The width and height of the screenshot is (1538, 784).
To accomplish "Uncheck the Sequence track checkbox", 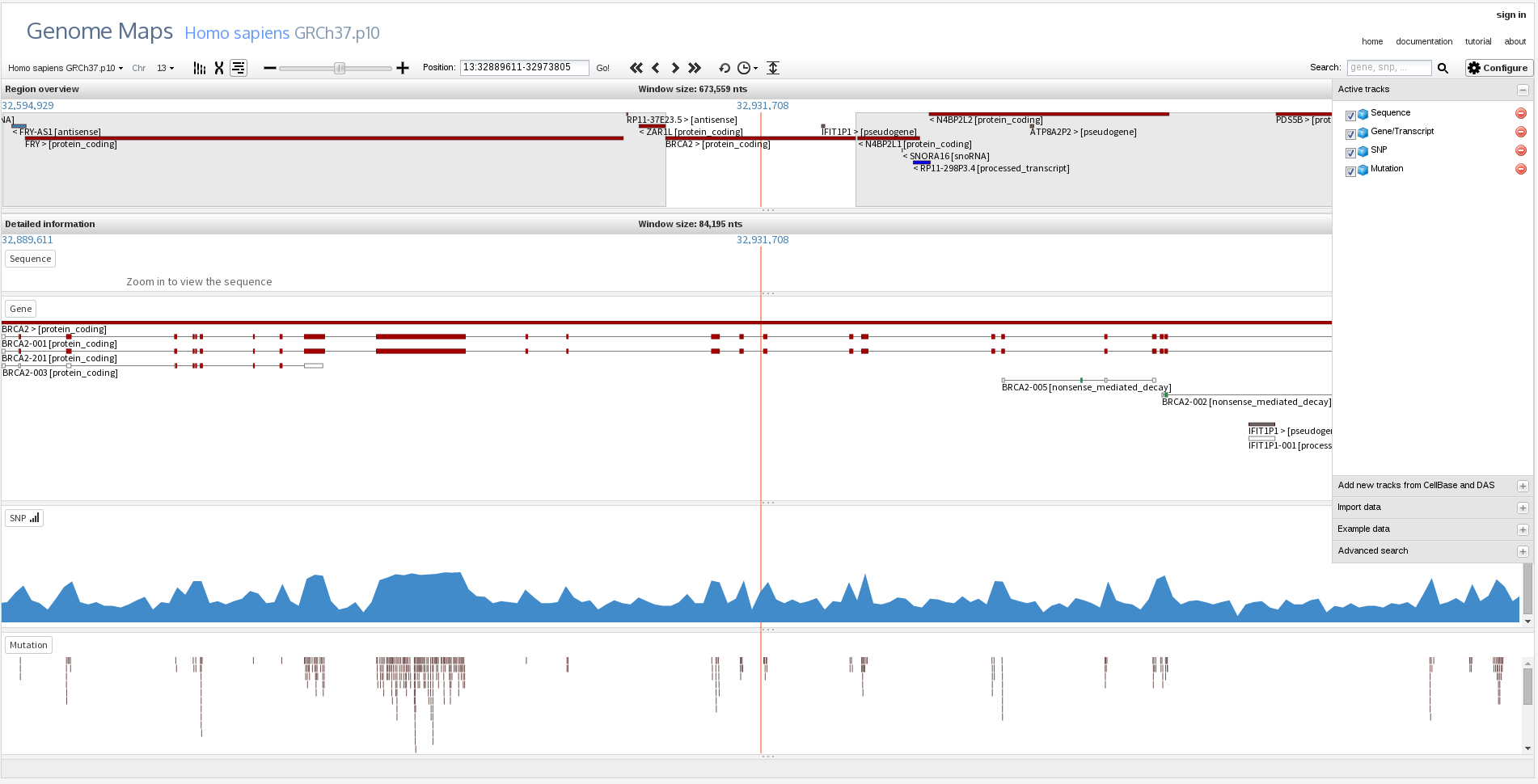I will point(1350,116).
